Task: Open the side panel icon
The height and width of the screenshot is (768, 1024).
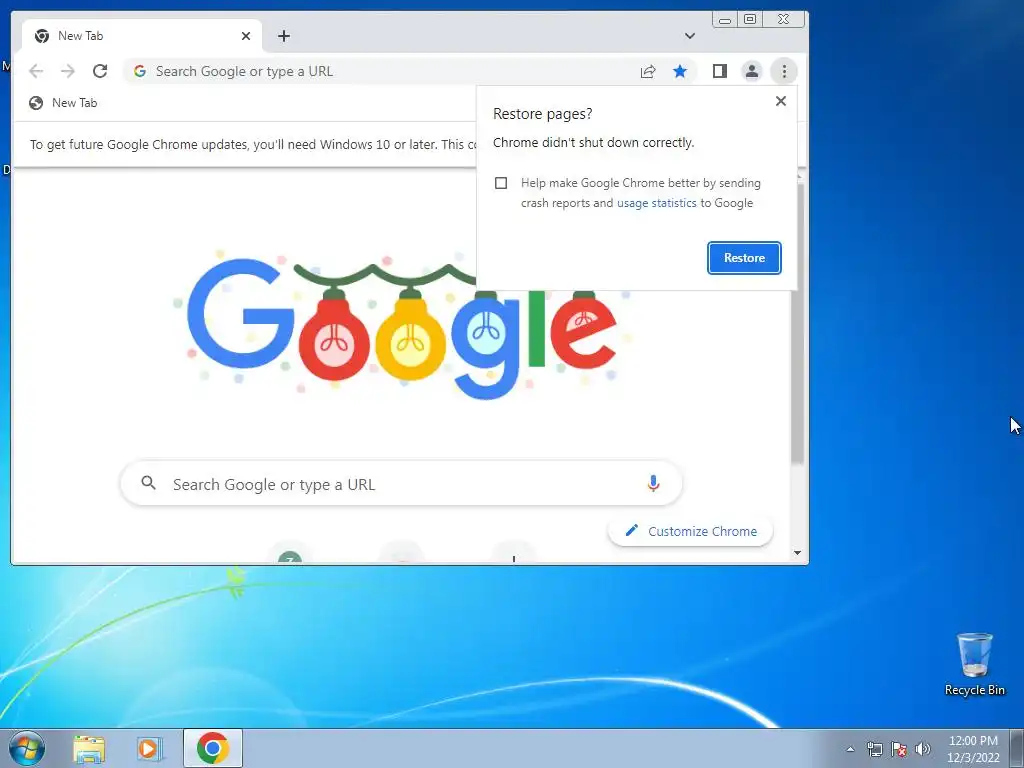Action: (x=720, y=71)
